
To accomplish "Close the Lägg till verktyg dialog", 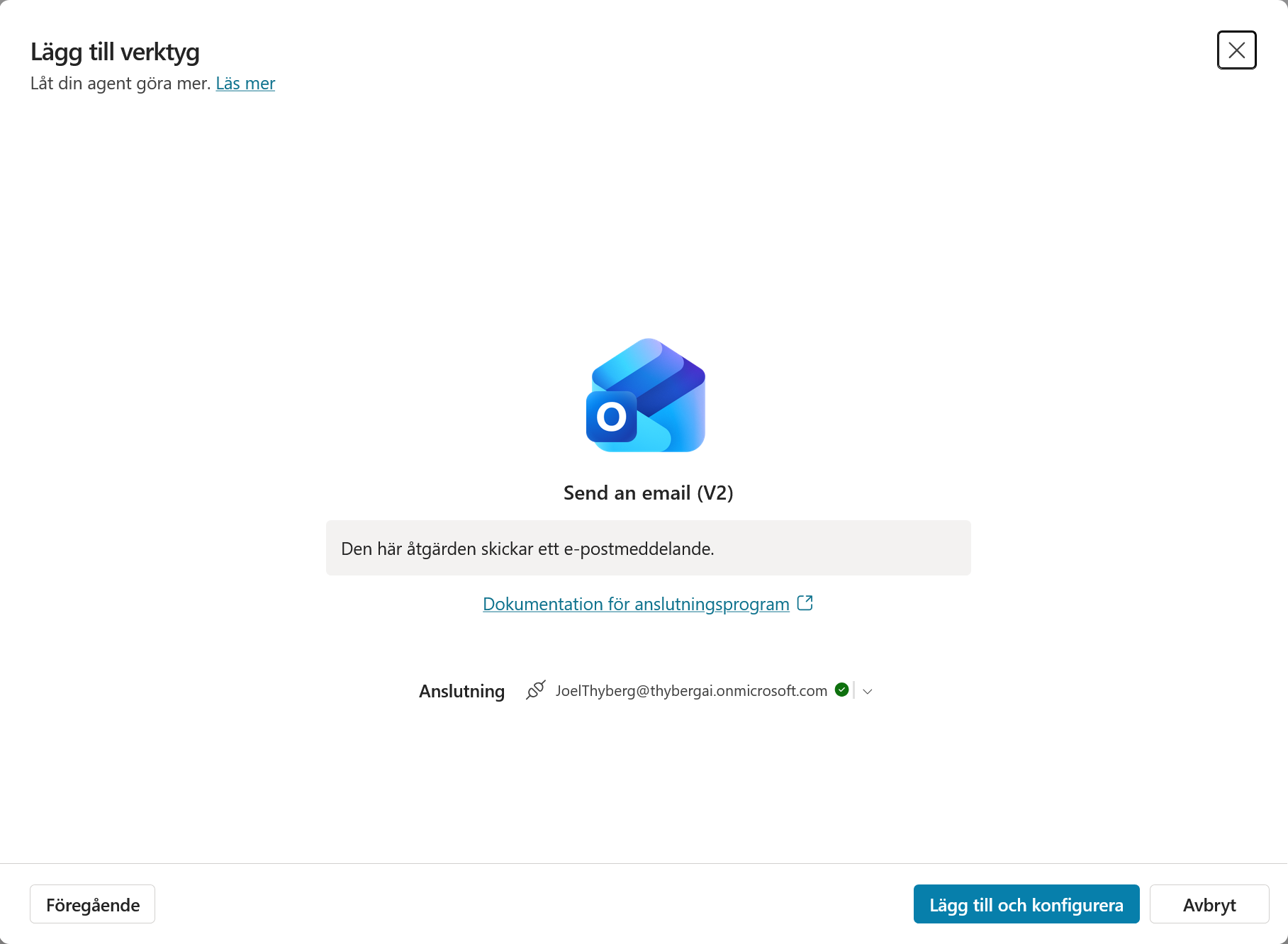I will click(1236, 50).
